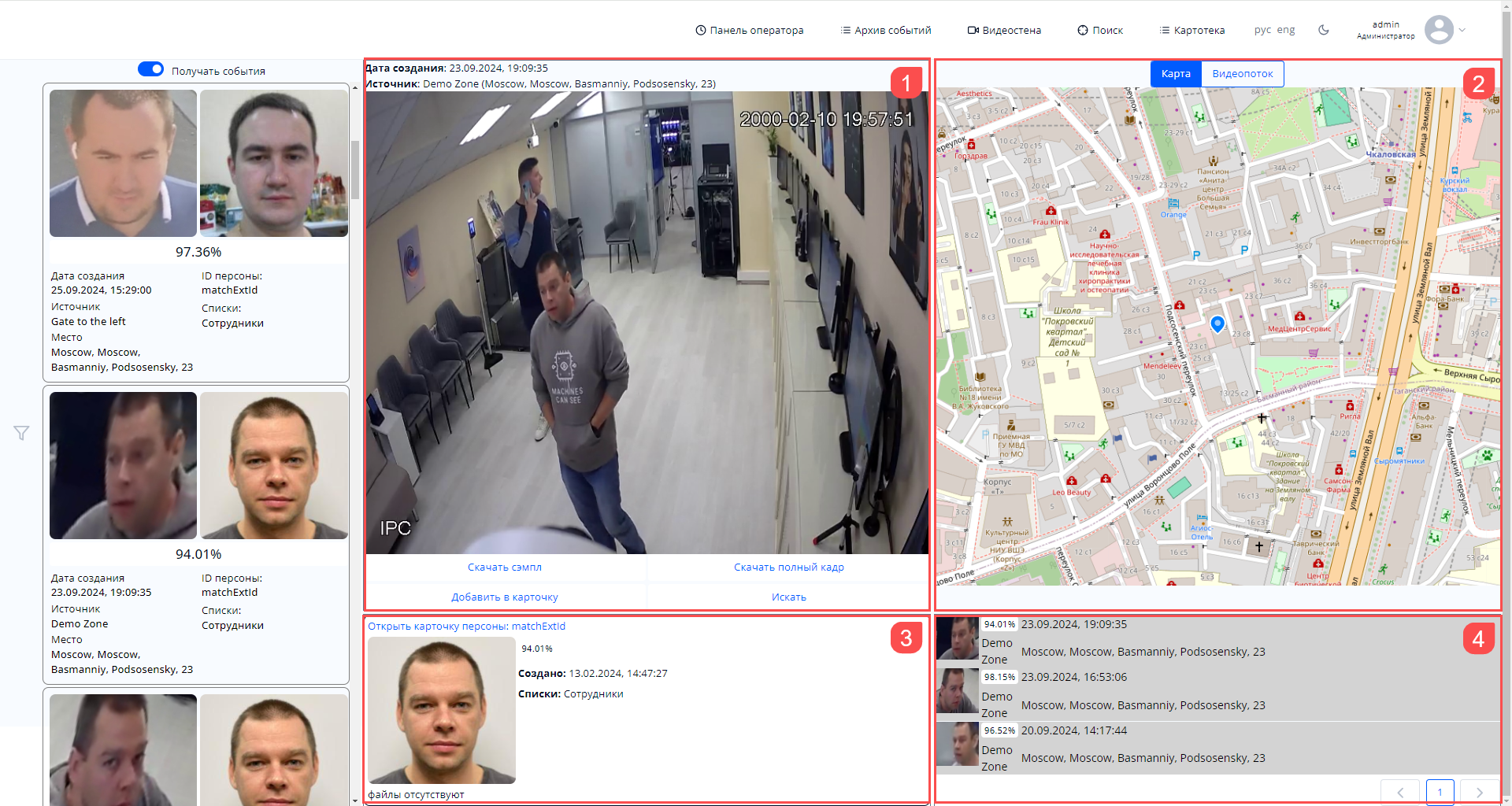Open the Search menu item
Screen dimensions: 1512x806
1100,30
